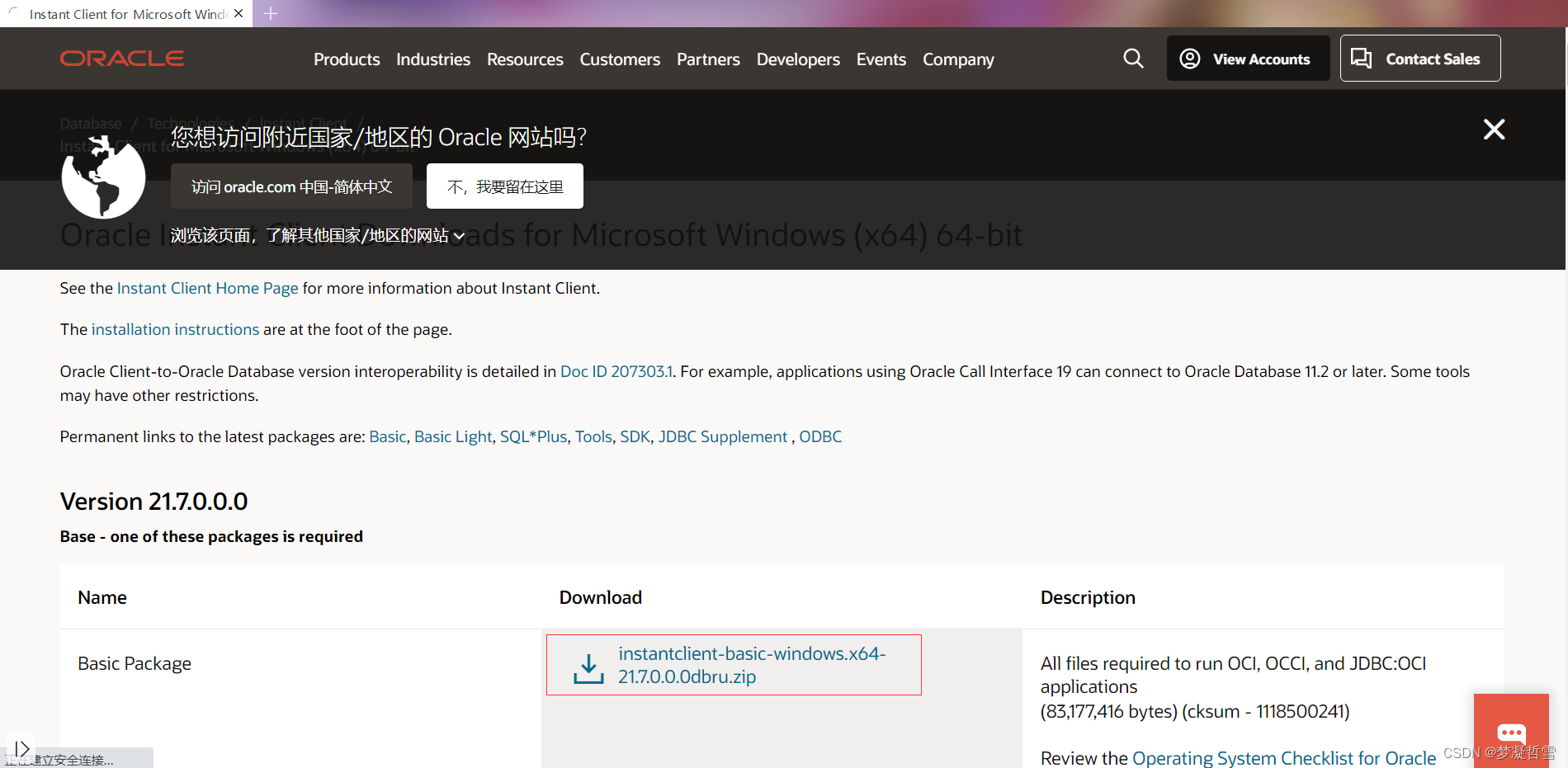Open the Instant Client Home Page link
The image size is (1568, 768).
point(208,288)
